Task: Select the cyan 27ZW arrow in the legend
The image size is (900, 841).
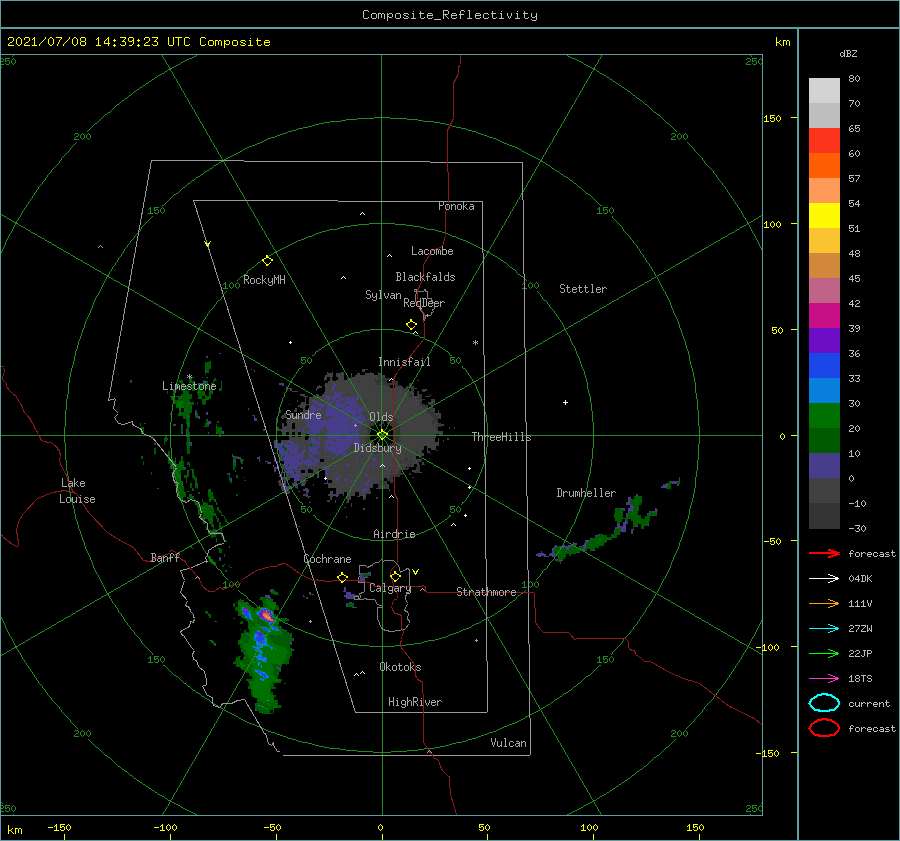Action: 824,629
